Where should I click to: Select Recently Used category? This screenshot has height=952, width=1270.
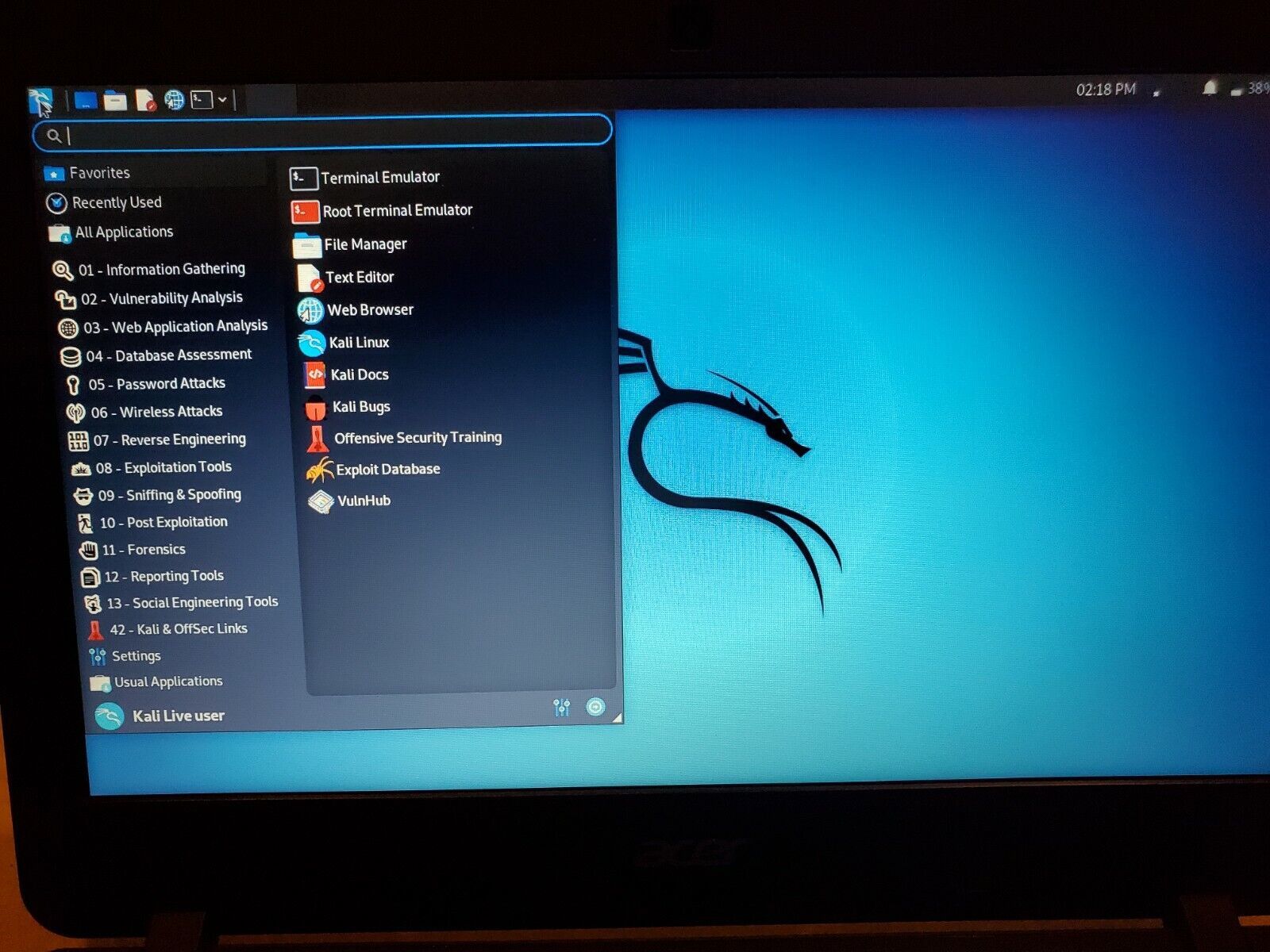(104, 202)
